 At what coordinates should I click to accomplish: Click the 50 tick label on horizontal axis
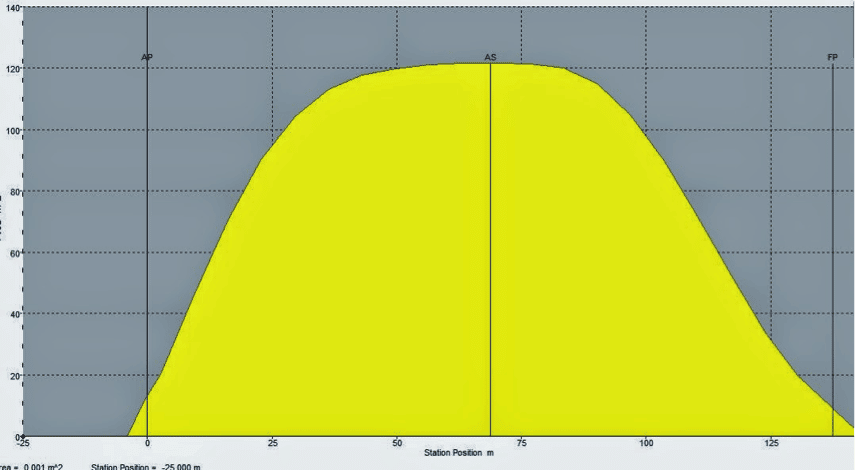pyautogui.click(x=397, y=443)
